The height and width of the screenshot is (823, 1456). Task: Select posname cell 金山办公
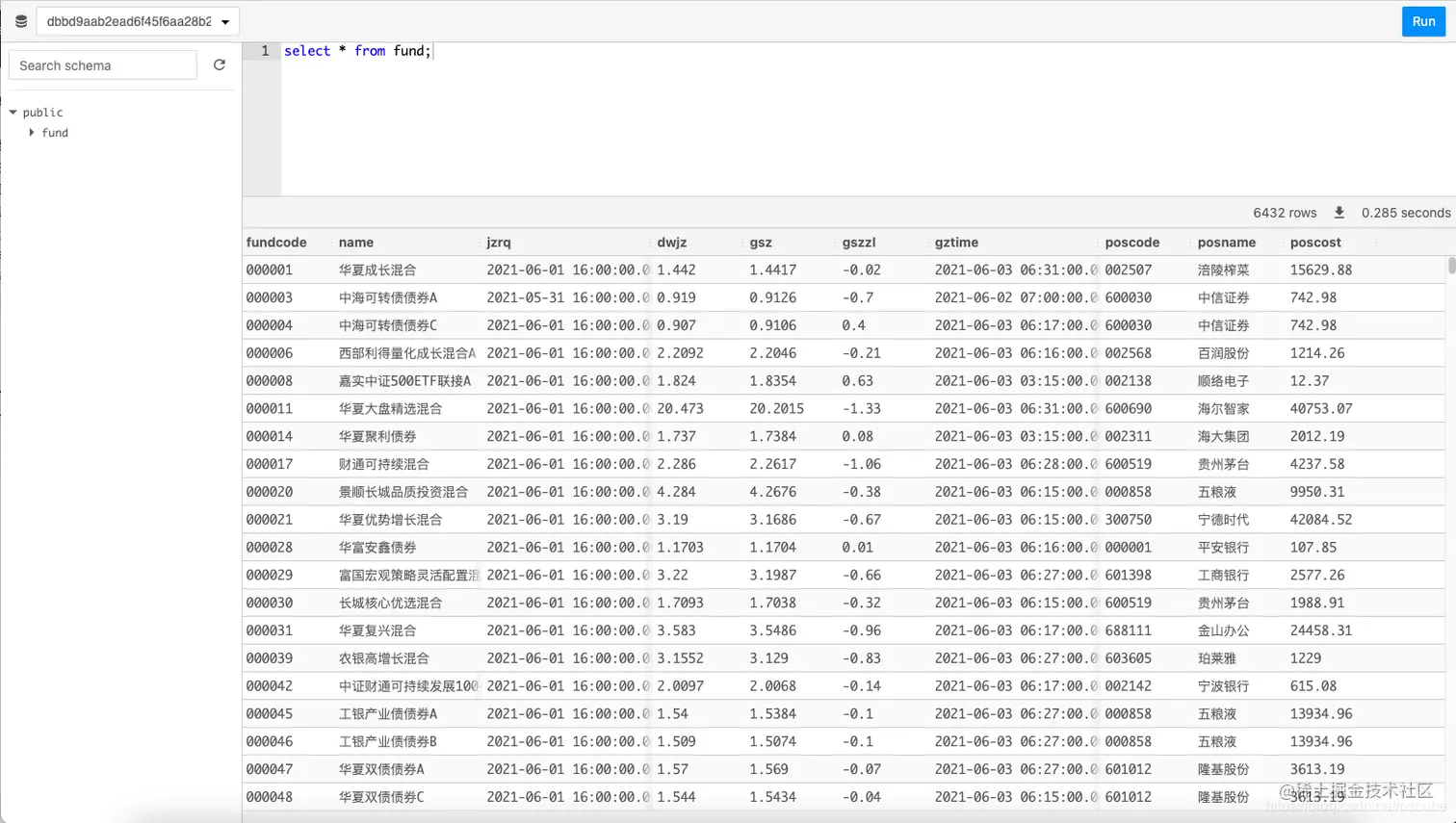pyautogui.click(x=1223, y=630)
